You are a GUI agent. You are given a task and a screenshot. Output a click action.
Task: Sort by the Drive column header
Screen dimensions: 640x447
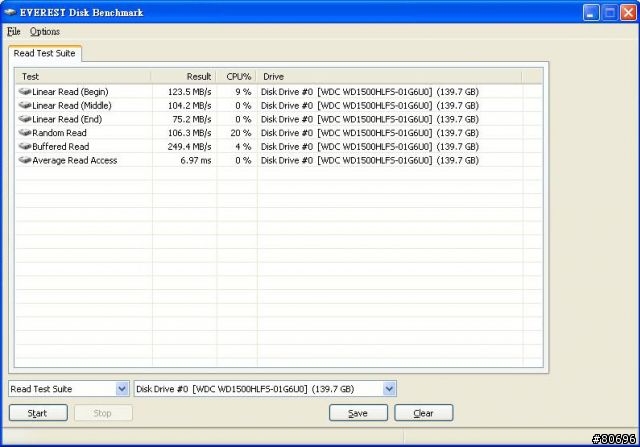point(390,76)
